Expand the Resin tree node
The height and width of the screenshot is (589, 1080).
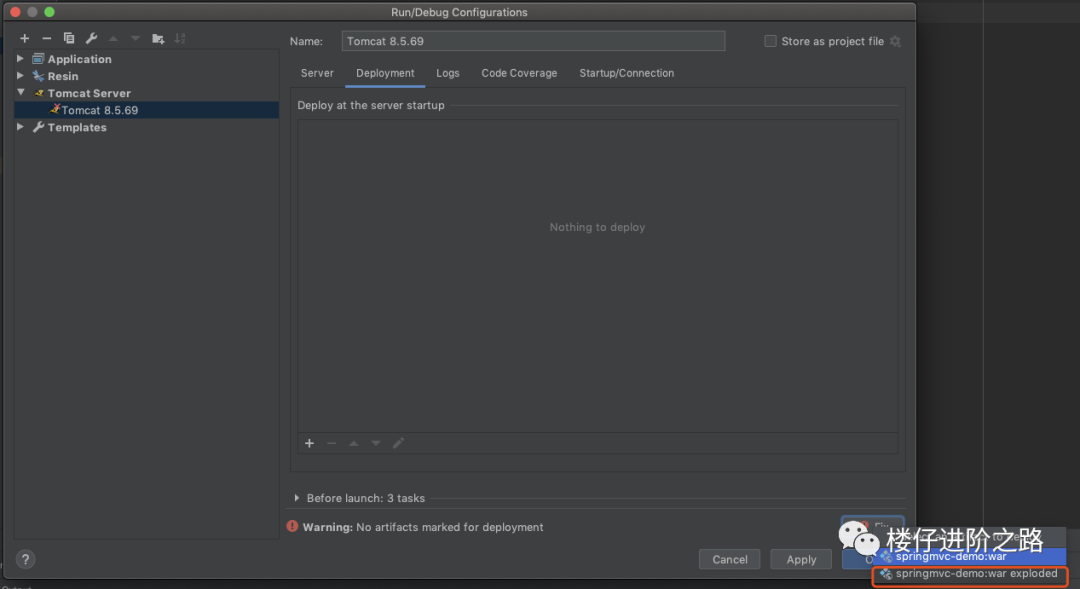(21, 76)
